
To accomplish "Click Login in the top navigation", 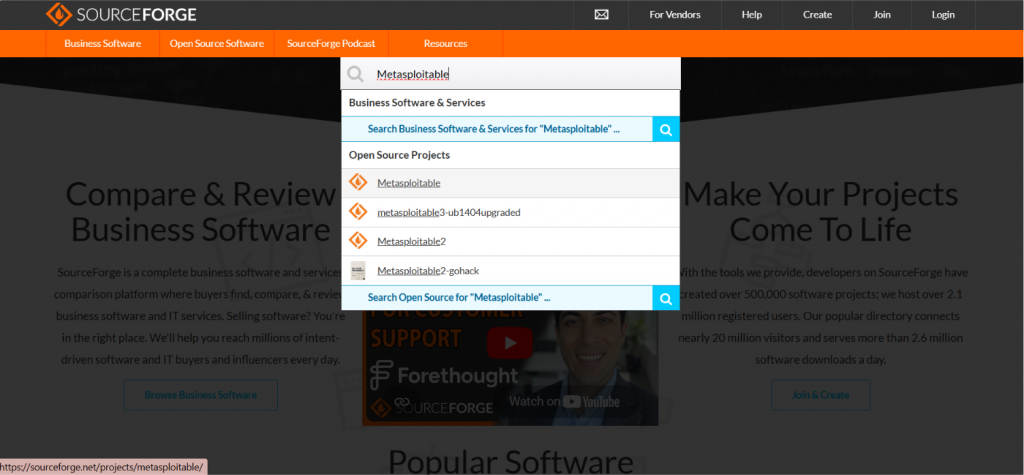I will [943, 14].
